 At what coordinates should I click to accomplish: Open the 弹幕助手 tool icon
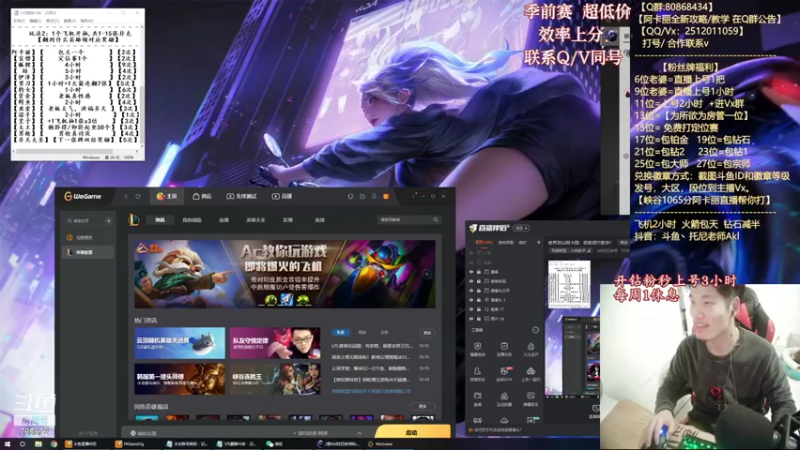coord(531,398)
